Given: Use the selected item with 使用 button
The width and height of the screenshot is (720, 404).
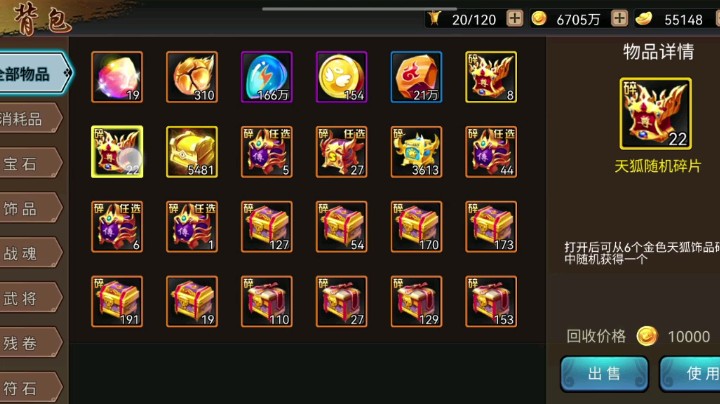Looking at the screenshot, I should click(x=690, y=374).
